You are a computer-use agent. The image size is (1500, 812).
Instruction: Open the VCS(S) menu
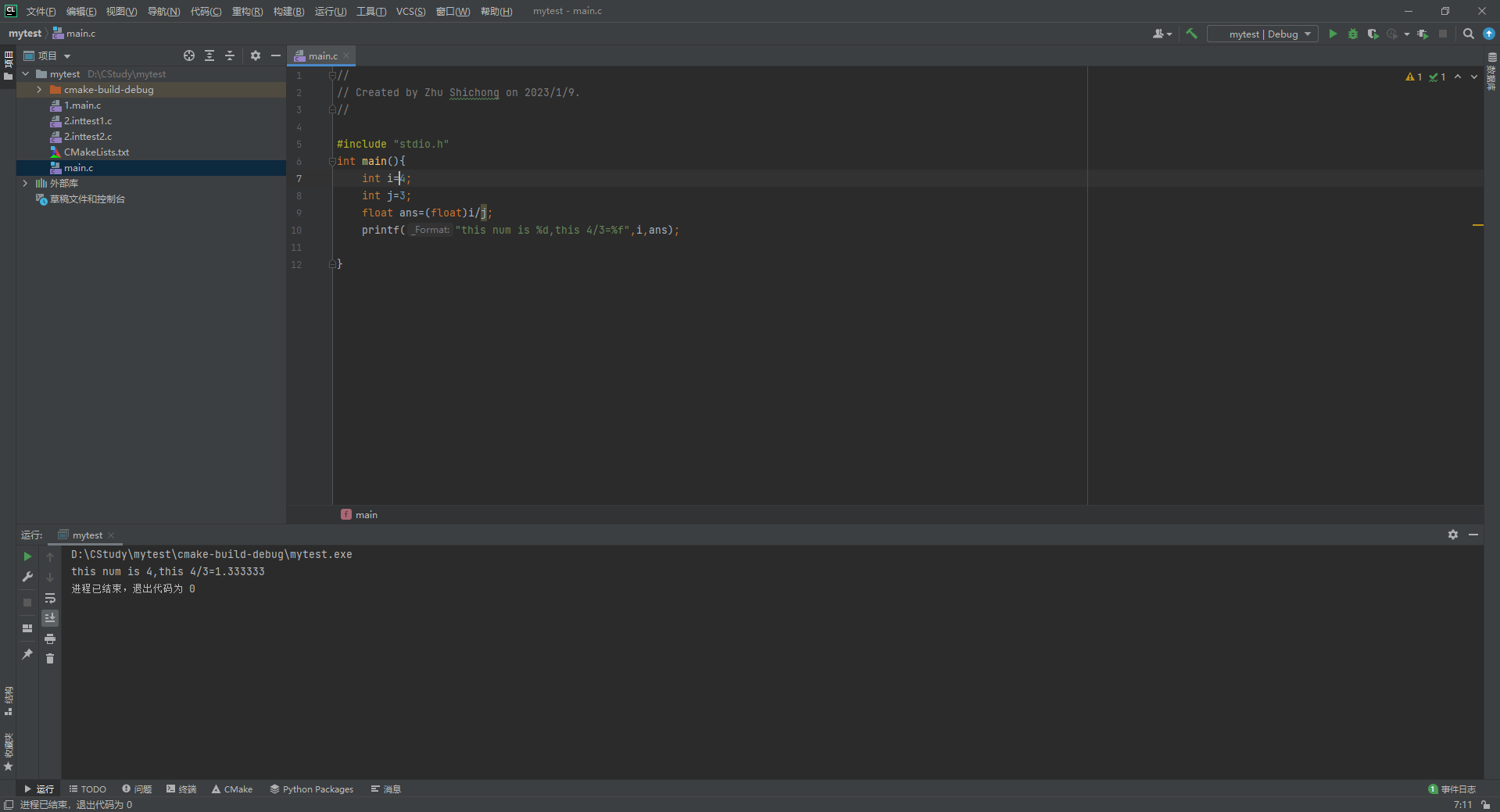click(x=410, y=11)
